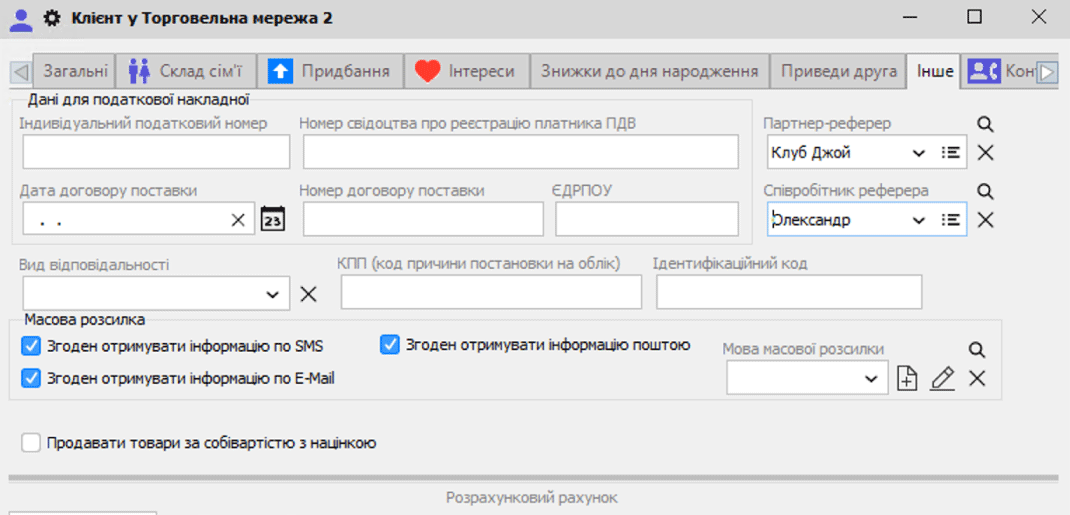Open the Знижки до дня народження tab
Image resolution: width=1070 pixels, height=515 pixels.
(650, 71)
